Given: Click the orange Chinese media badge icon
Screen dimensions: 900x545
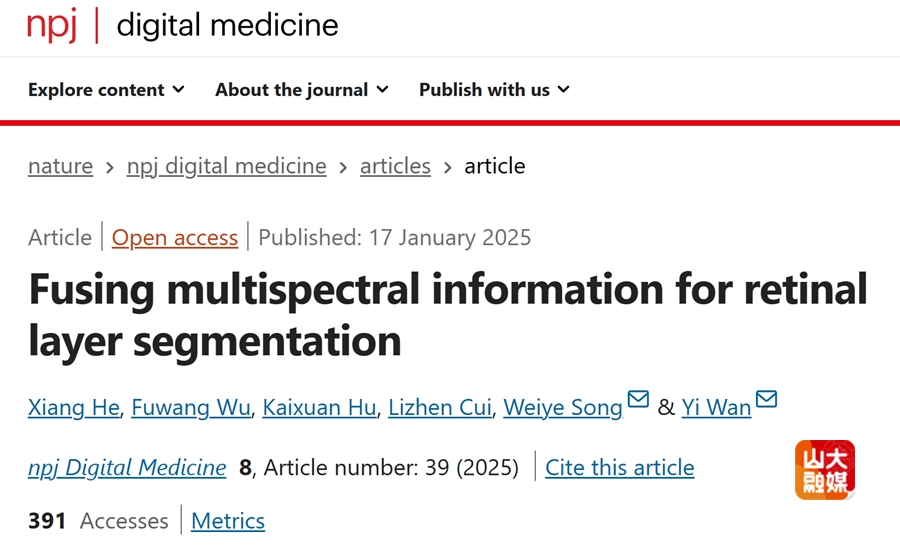Looking at the screenshot, I should (825, 470).
